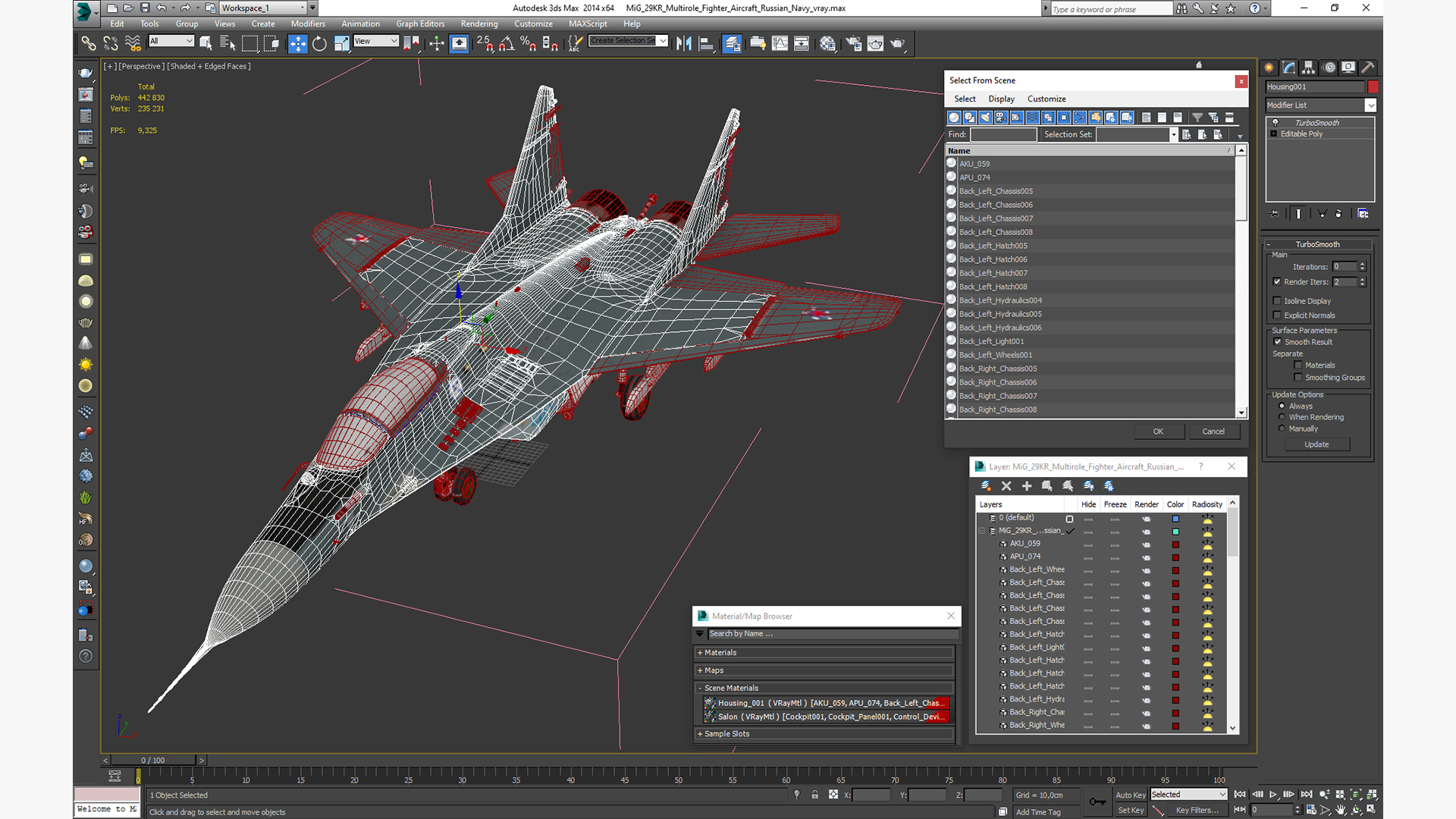The height and width of the screenshot is (819, 1456).
Task: Open Create Selection Set dropdown
Action: click(663, 41)
